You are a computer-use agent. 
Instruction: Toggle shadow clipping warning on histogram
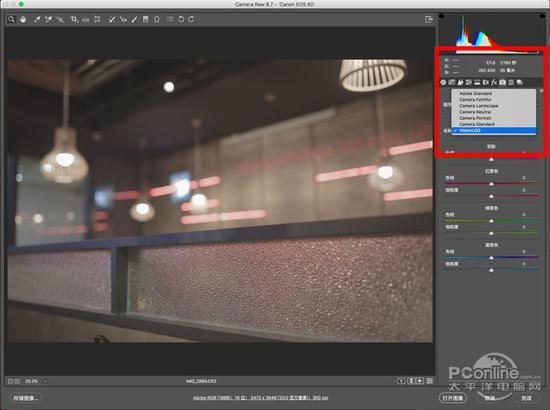(442, 15)
